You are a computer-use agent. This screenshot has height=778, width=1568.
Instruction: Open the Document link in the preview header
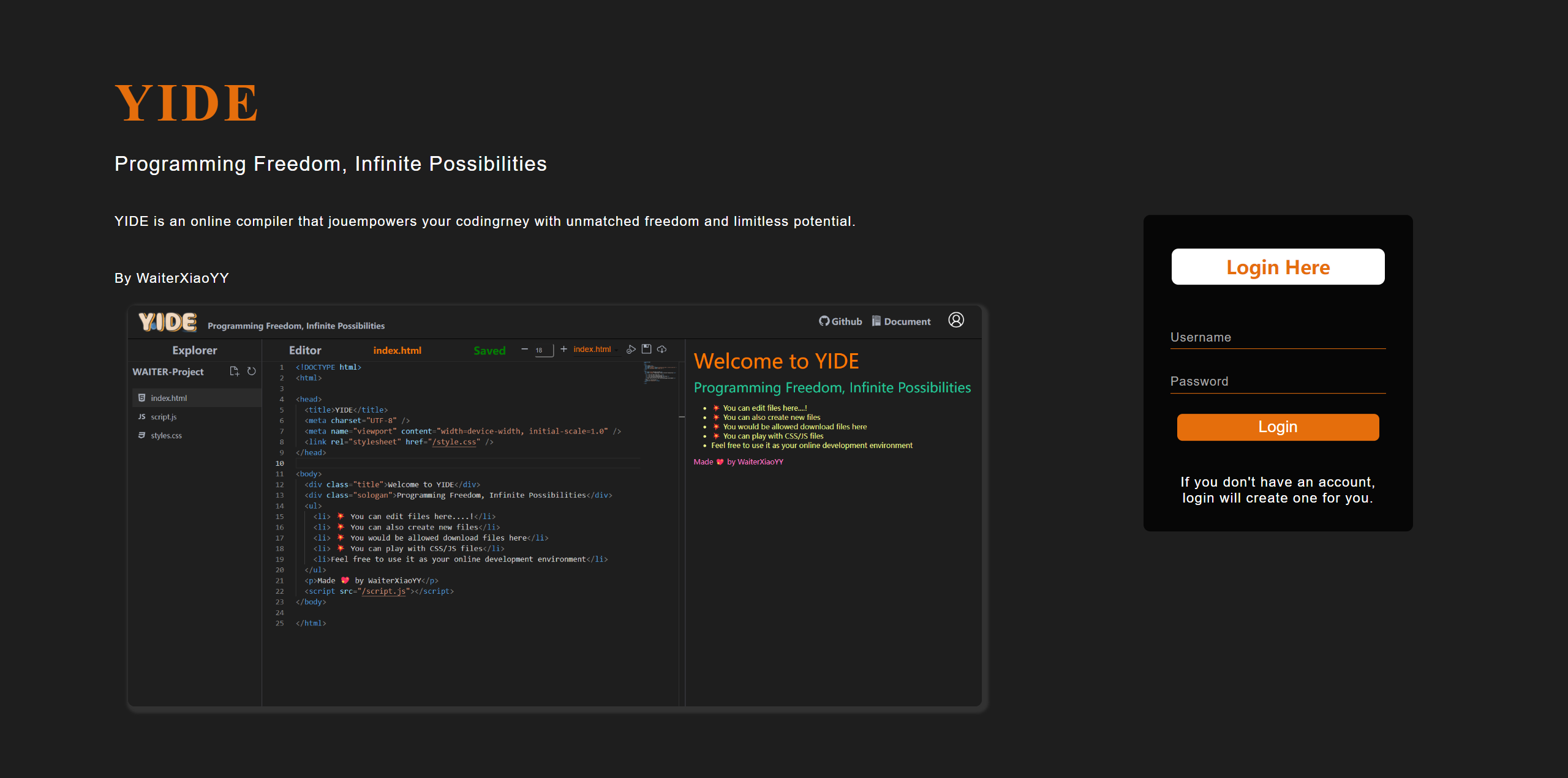point(901,321)
